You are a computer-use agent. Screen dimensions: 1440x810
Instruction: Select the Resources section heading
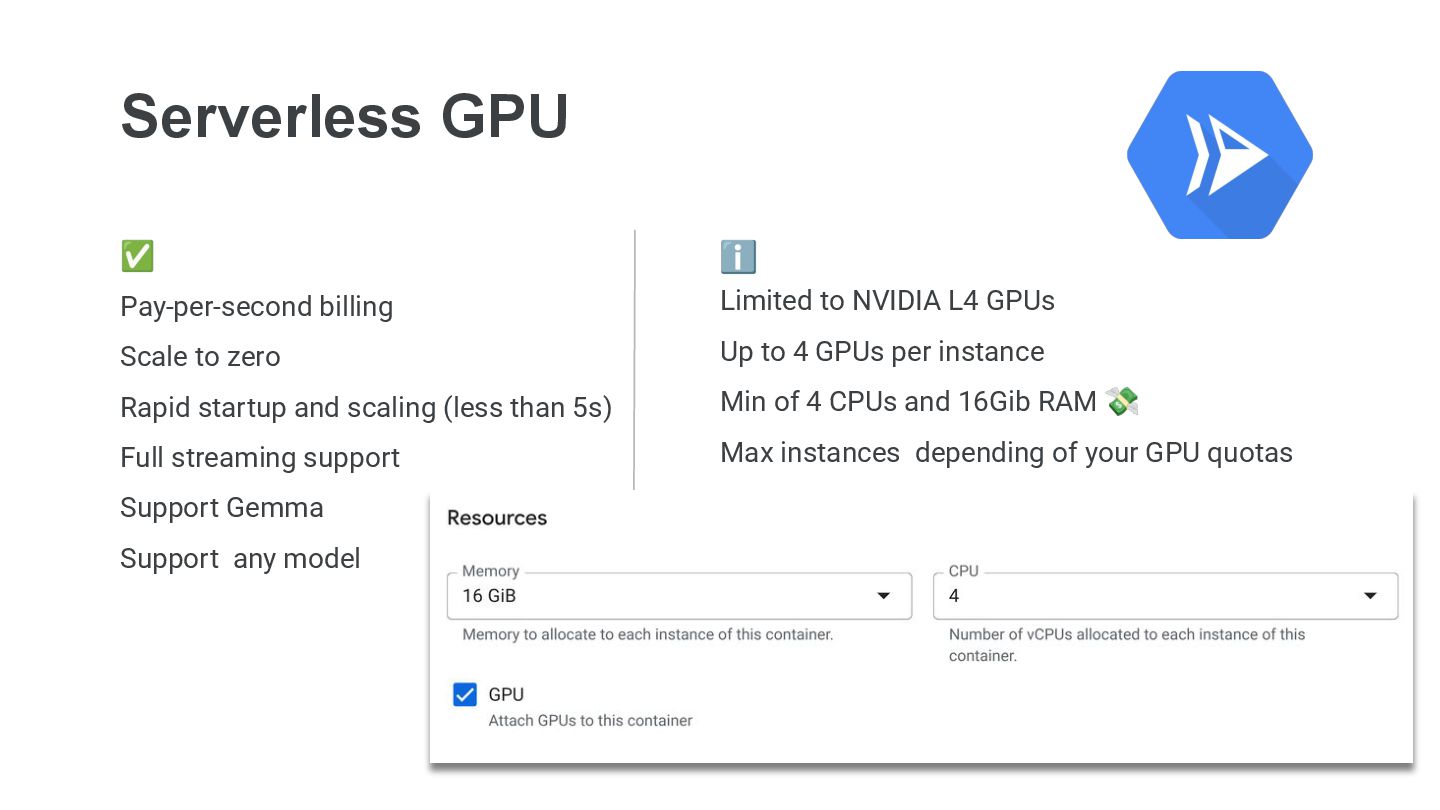pos(497,518)
